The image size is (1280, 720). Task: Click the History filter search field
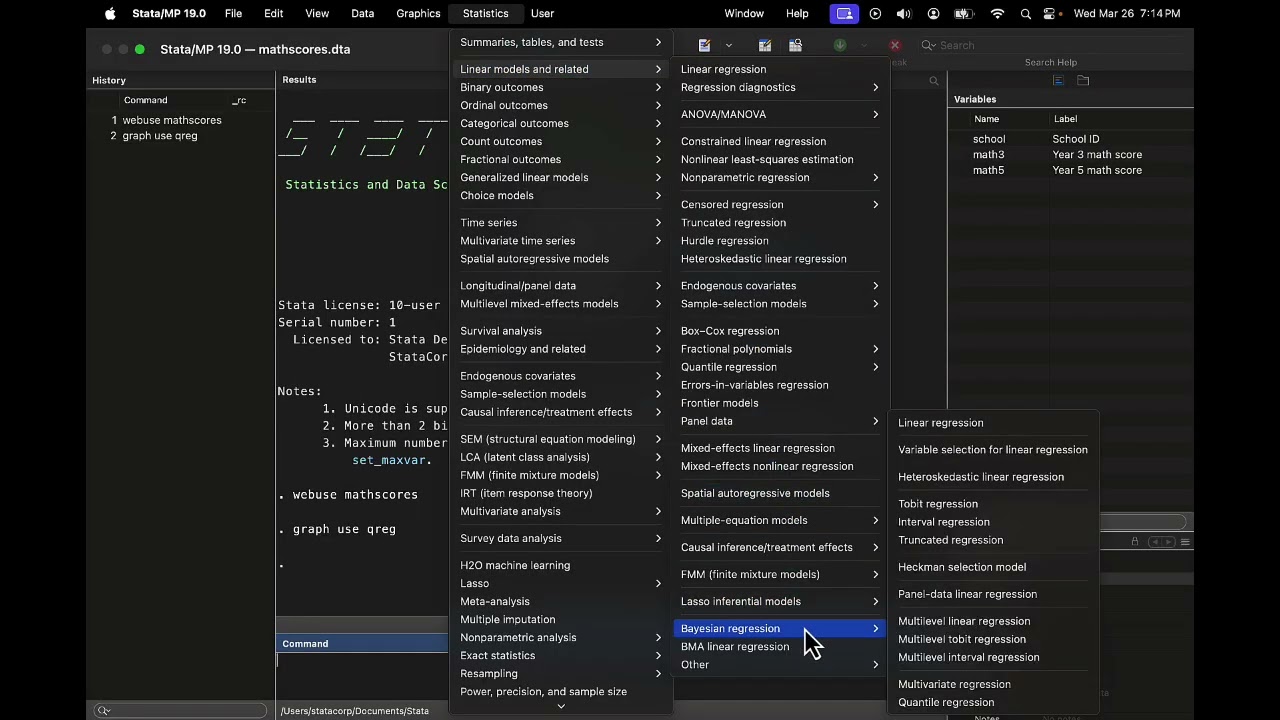pos(179,711)
